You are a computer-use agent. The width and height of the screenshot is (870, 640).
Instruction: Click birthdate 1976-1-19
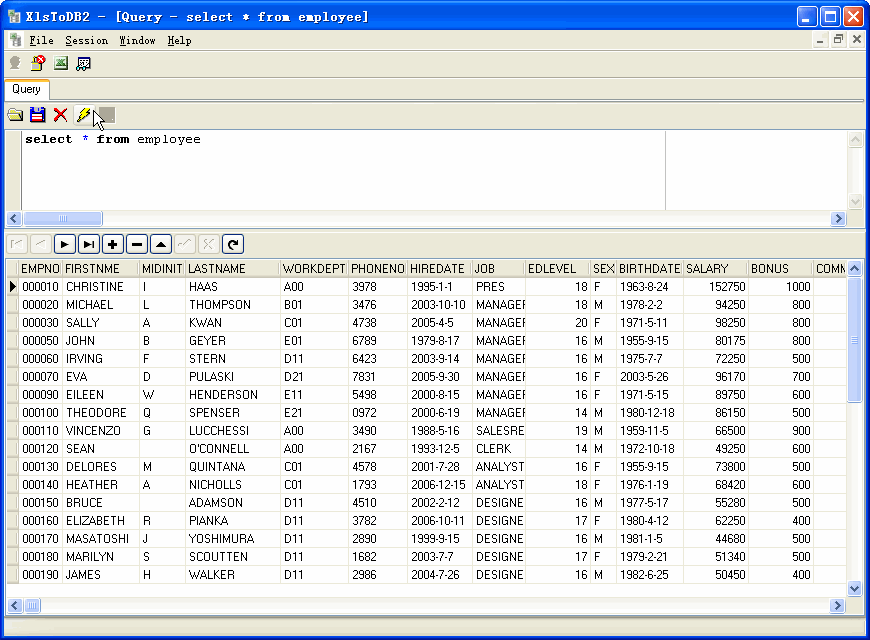650,485
